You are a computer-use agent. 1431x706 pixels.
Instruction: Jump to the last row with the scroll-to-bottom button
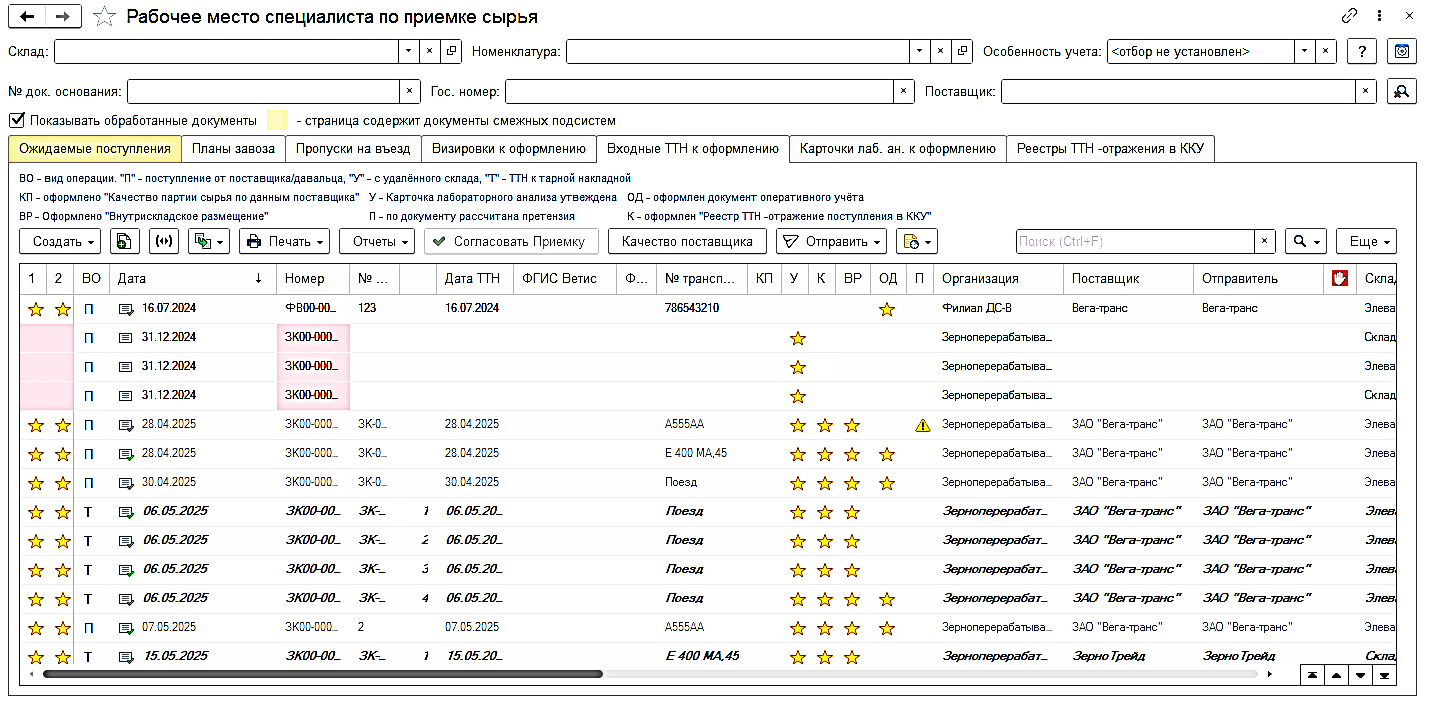point(1384,674)
